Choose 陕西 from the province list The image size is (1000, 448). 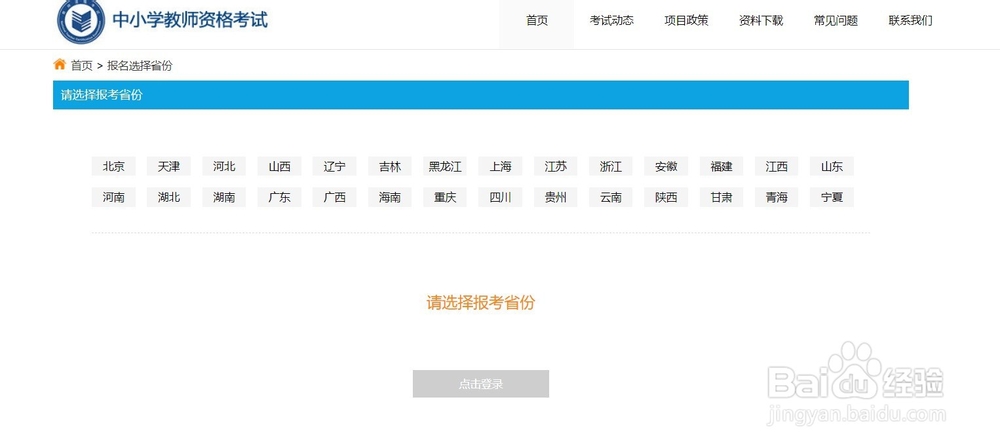[666, 197]
